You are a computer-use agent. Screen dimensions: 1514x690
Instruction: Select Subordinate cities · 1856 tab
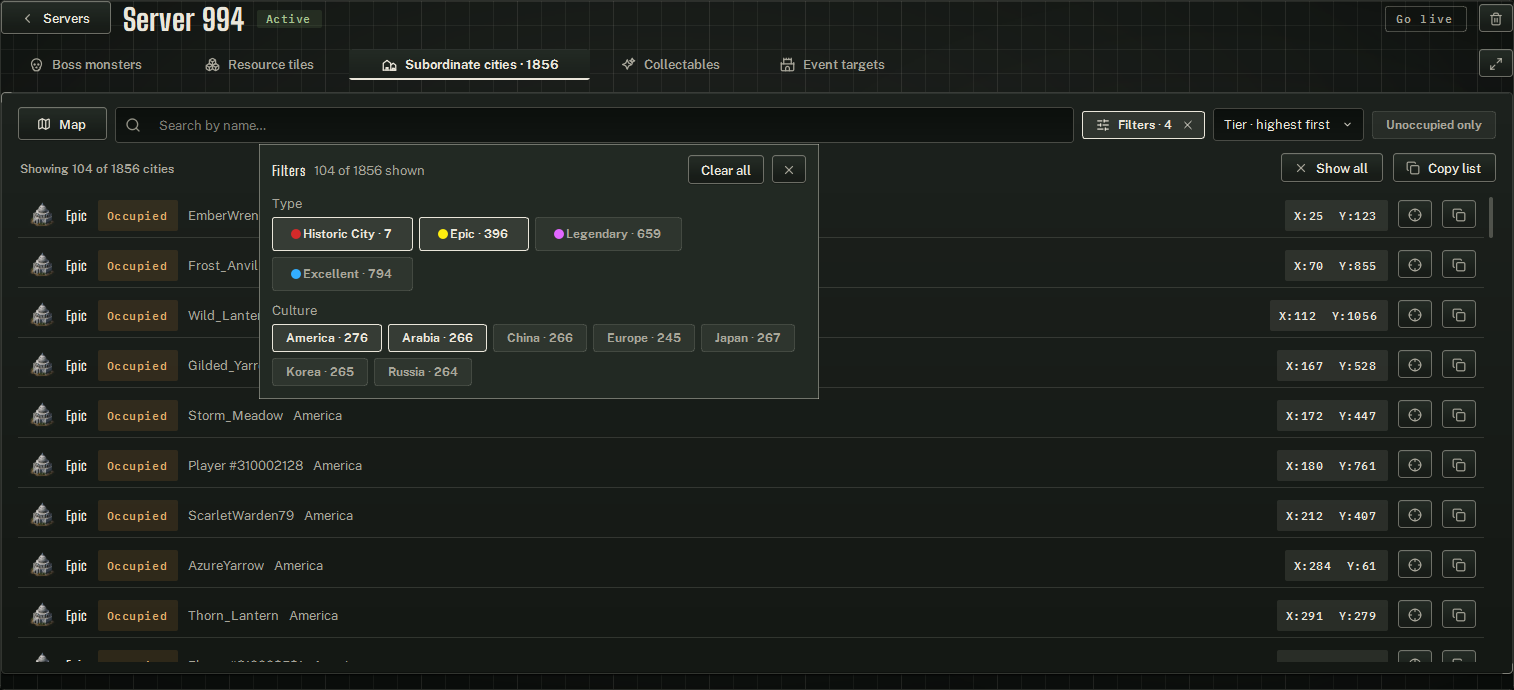[469, 64]
